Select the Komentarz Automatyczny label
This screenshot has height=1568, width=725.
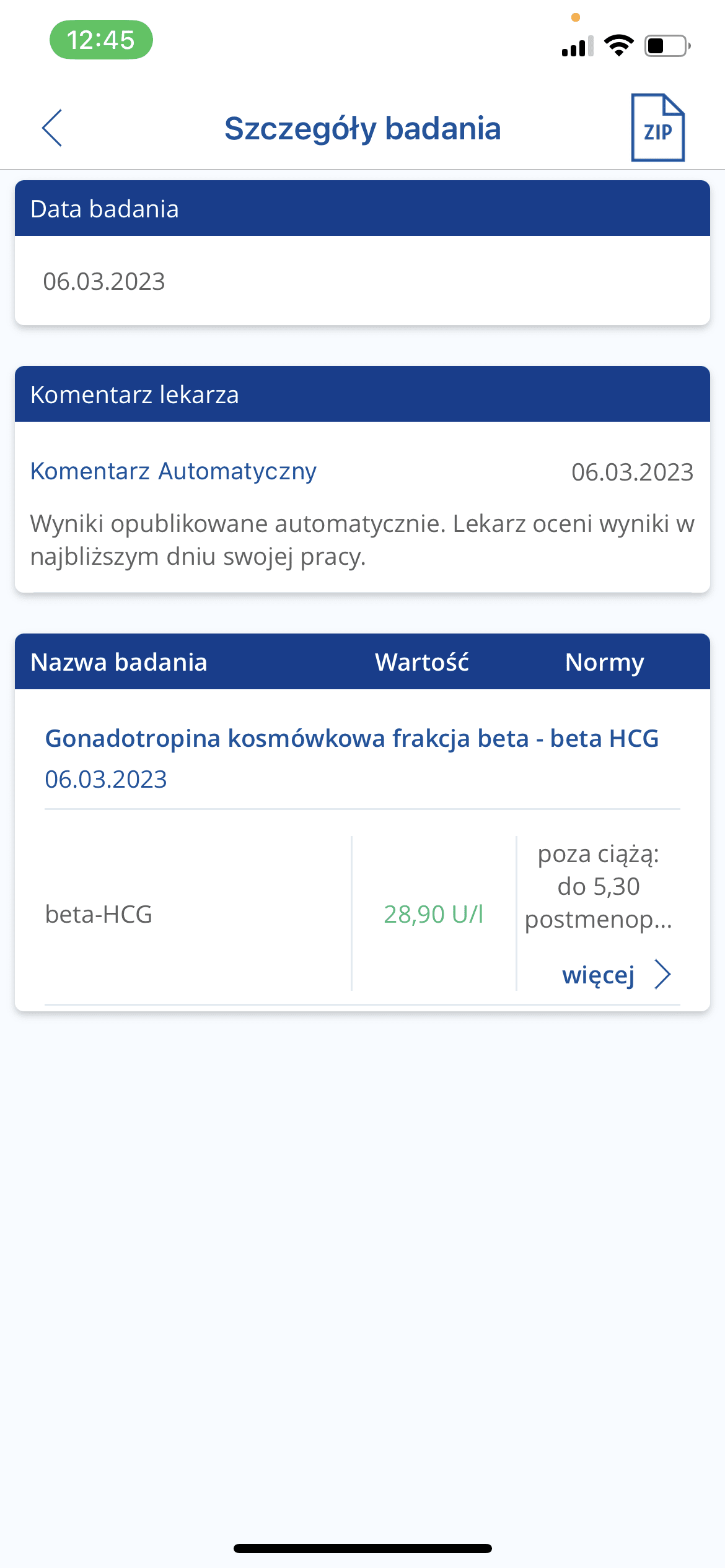click(174, 471)
